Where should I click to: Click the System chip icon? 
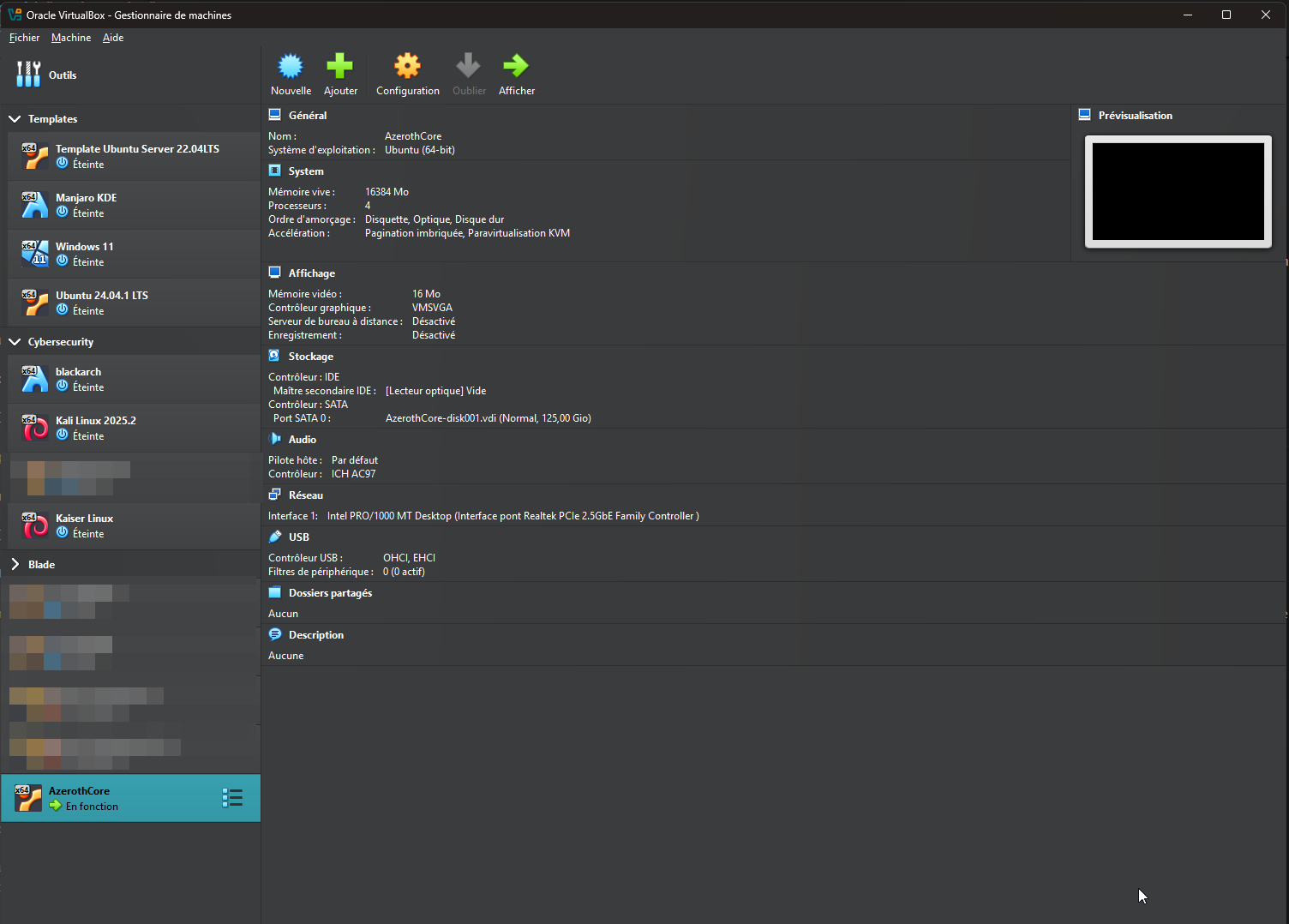click(x=274, y=171)
